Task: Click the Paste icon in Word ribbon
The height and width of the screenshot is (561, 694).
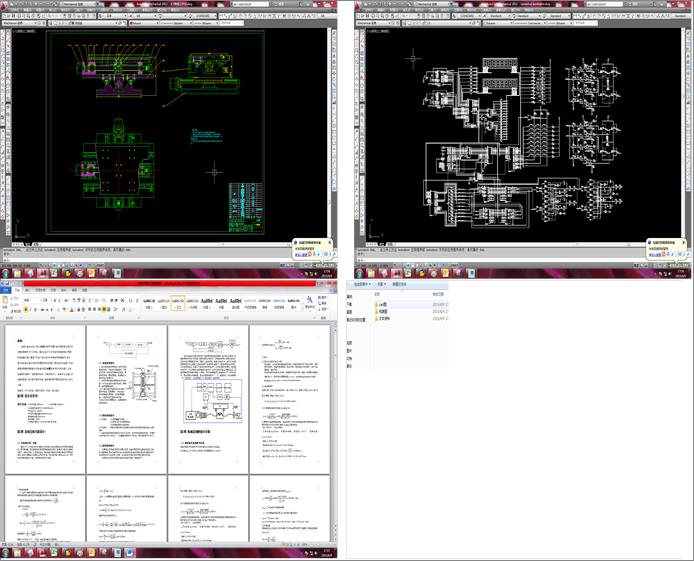Action: click(x=6, y=302)
